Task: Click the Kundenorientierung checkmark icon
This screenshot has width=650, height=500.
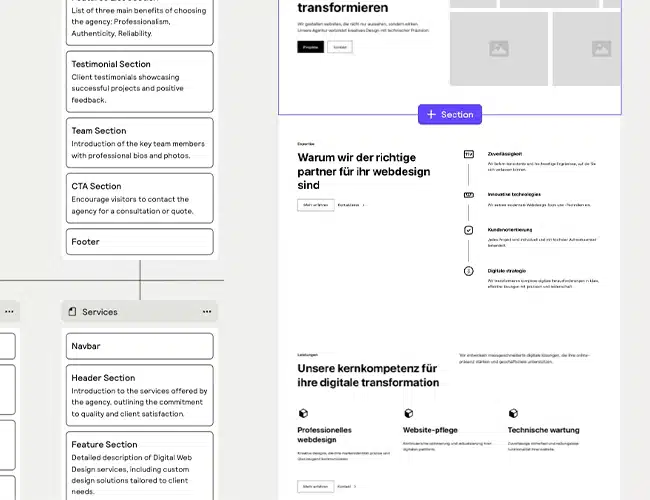Action: [468, 230]
